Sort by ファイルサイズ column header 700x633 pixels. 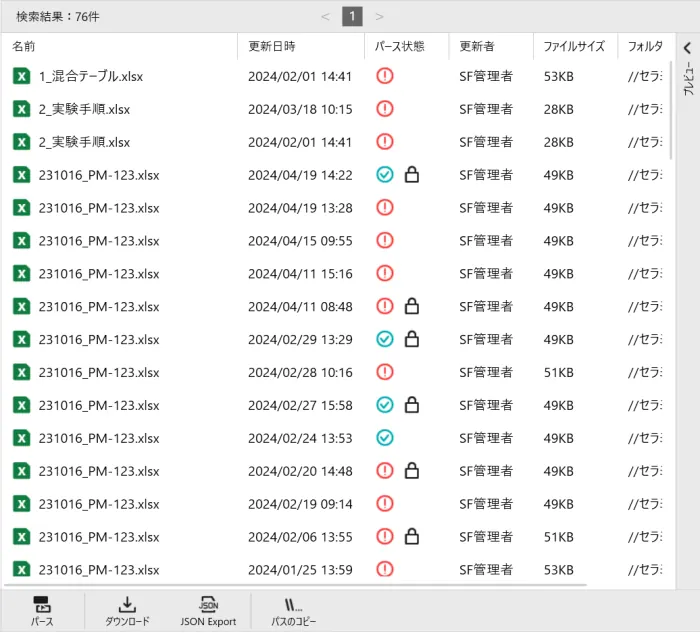(x=574, y=46)
